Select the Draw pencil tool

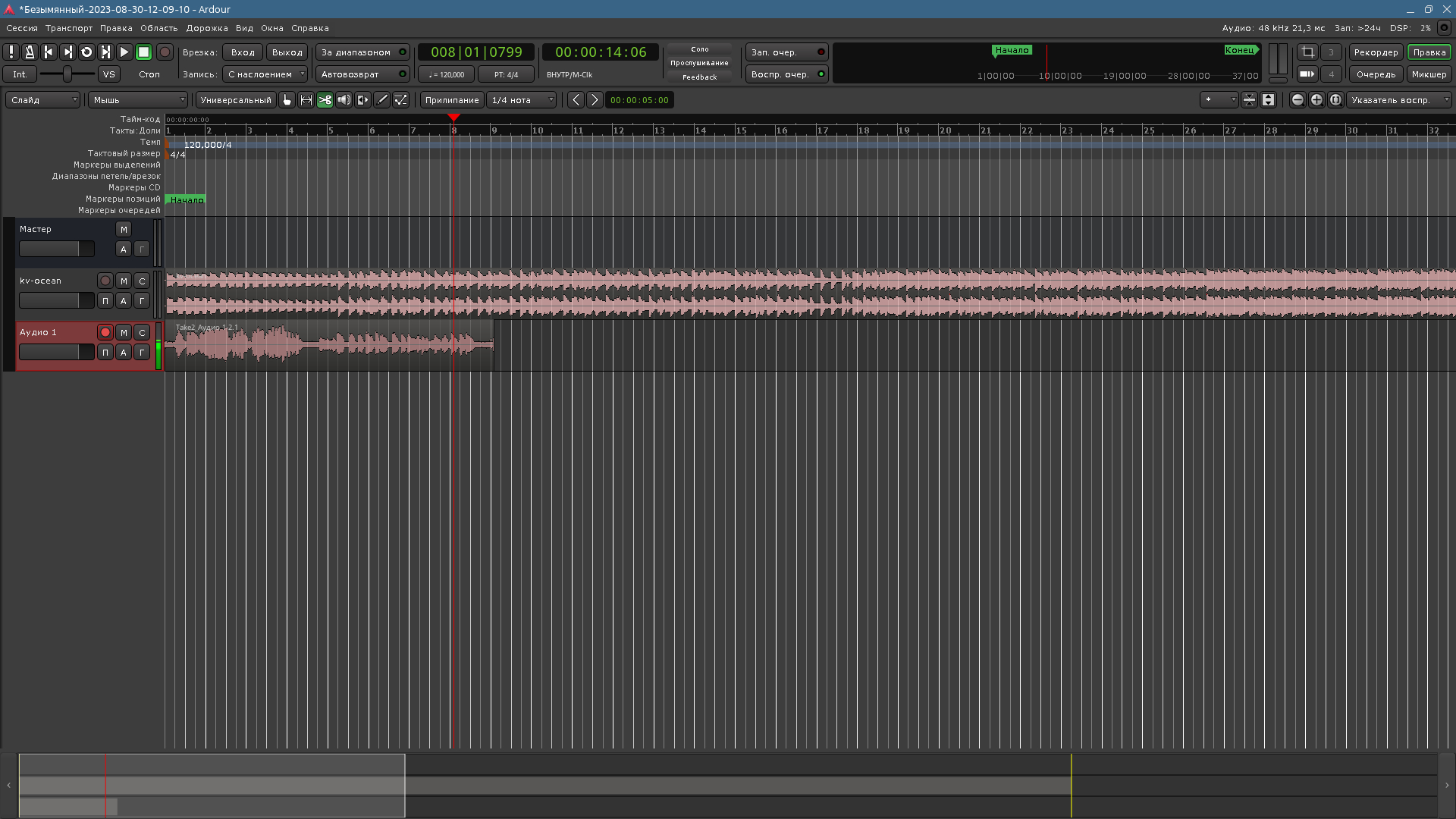pos(382,100)
